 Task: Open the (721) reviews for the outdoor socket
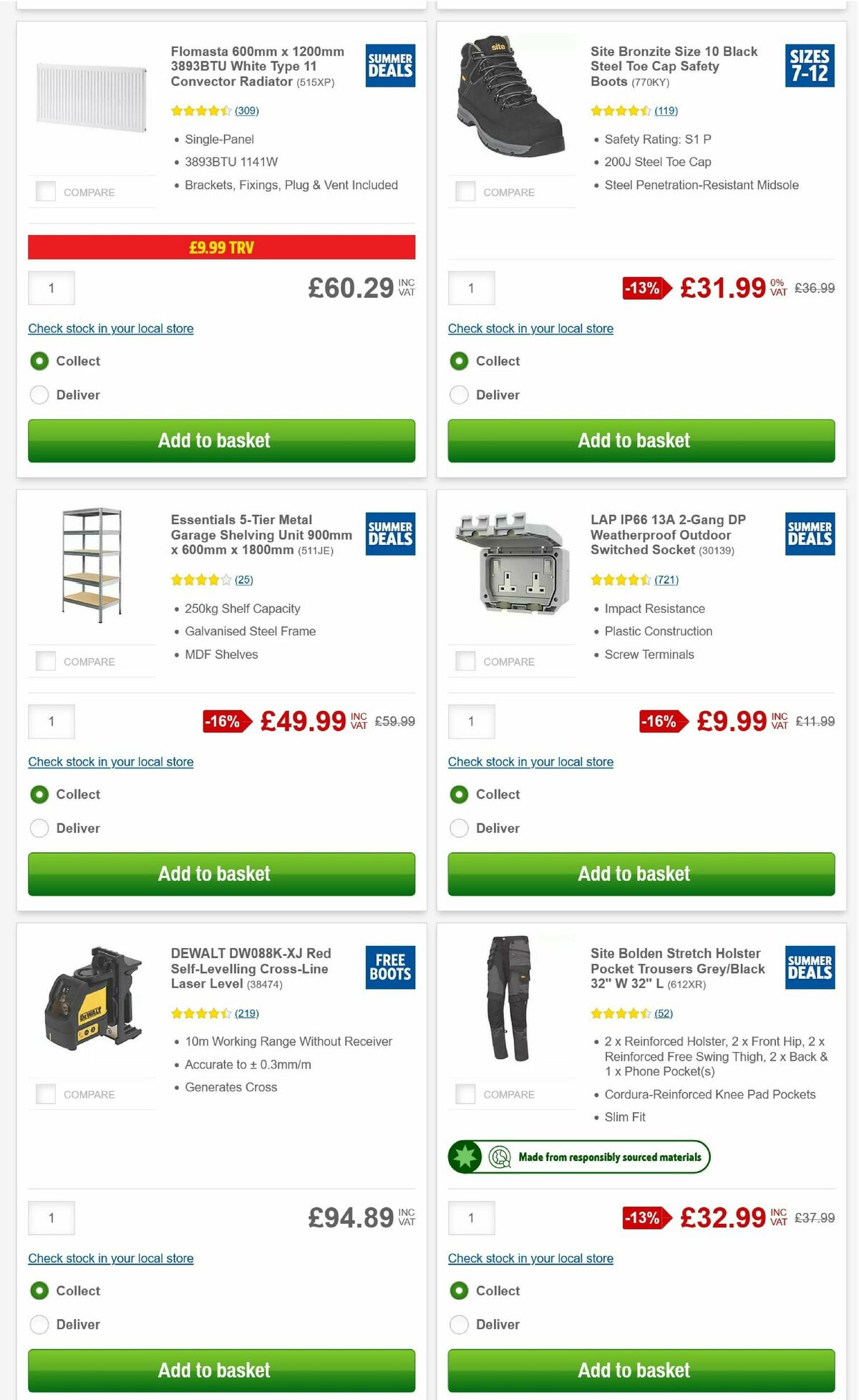[666, 579]
